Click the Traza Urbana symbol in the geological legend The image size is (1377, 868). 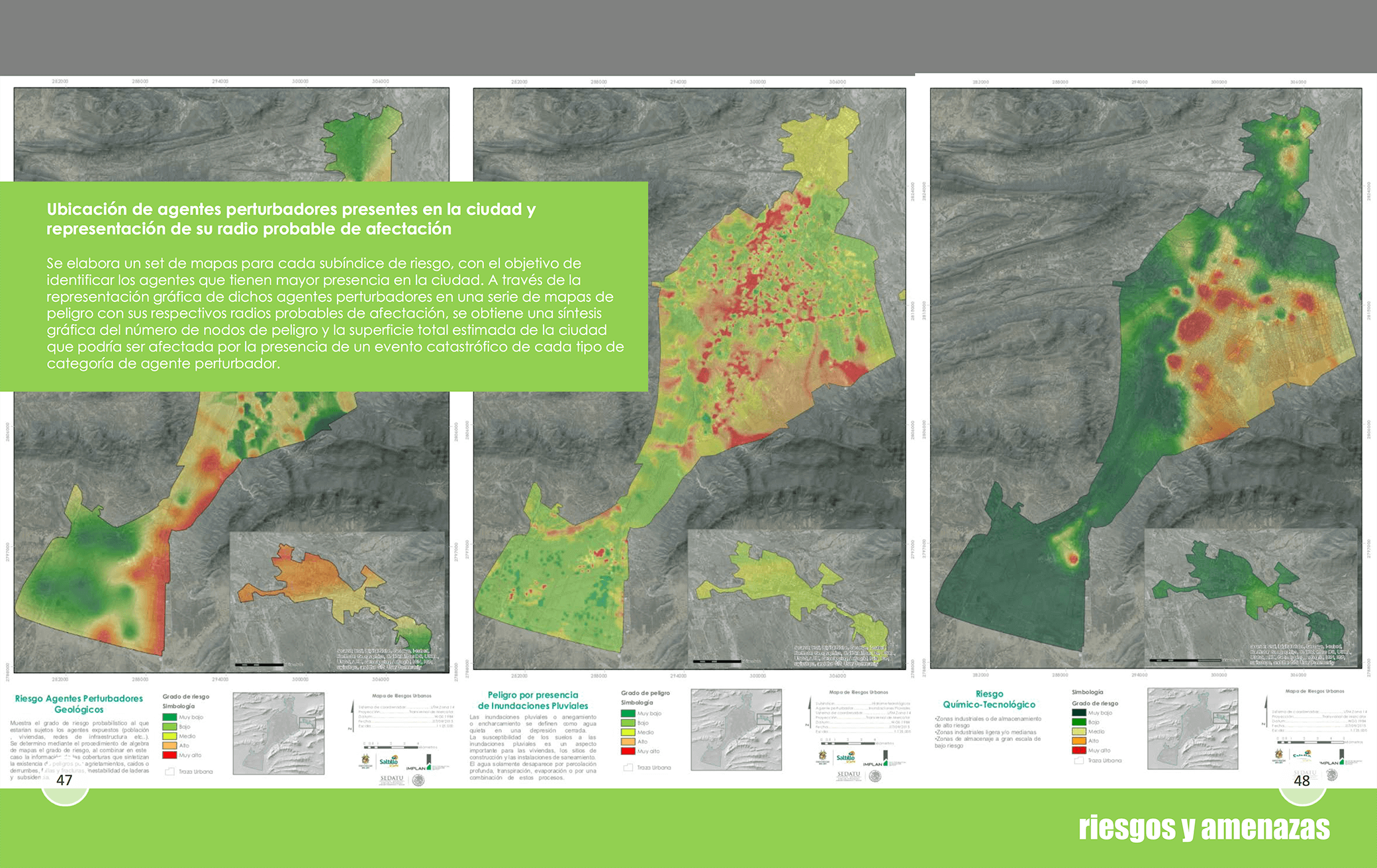170,771
